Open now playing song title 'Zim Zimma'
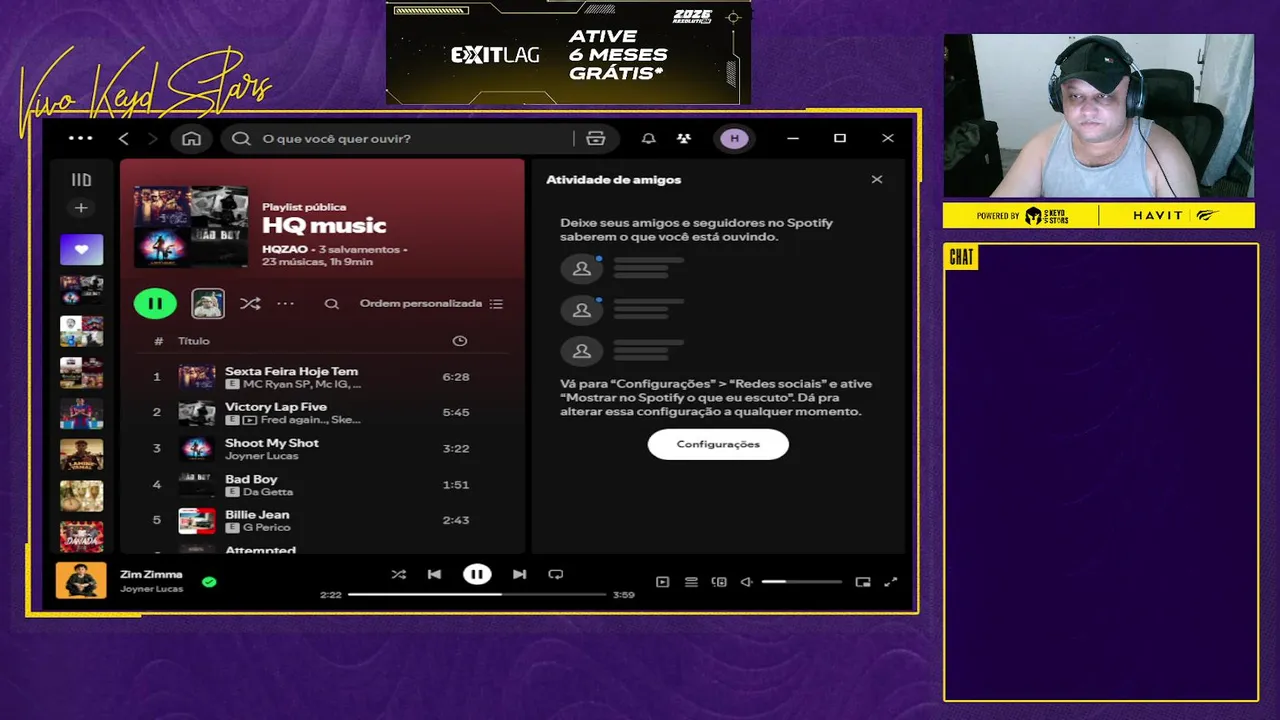The image size is (1280, 720). pos(151,574)
